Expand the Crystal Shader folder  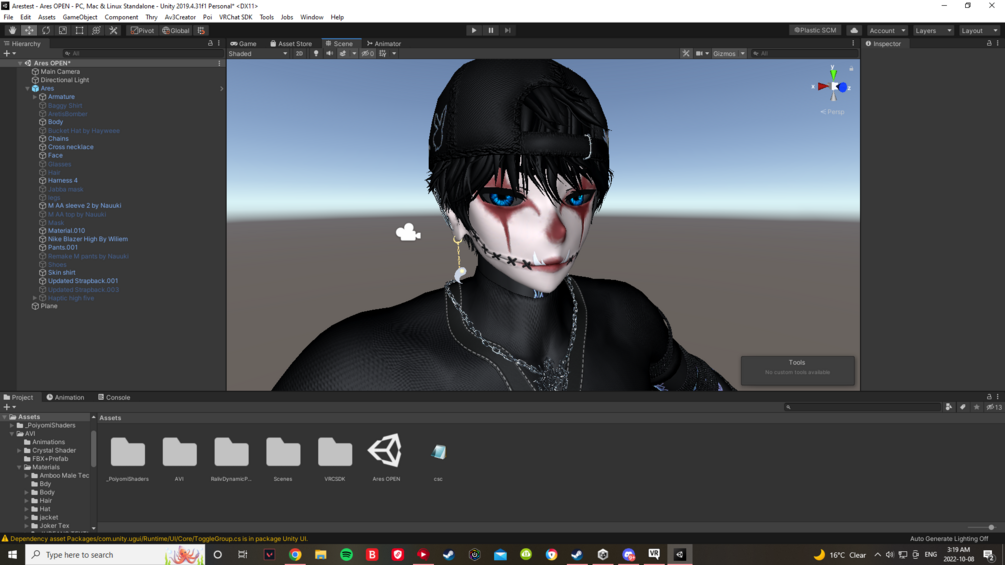click(x=19, y=450)
